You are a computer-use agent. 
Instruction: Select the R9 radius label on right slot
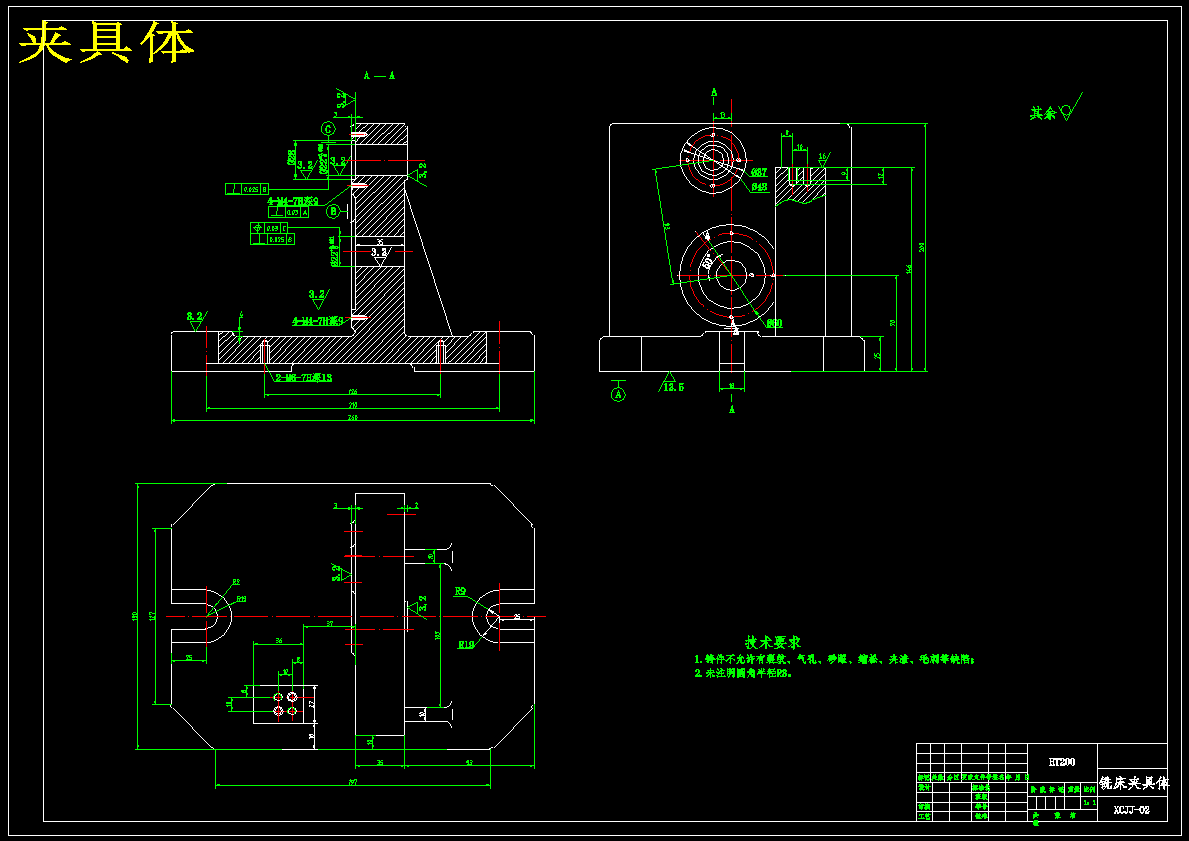pyautogui.click(x=460, y=592)
